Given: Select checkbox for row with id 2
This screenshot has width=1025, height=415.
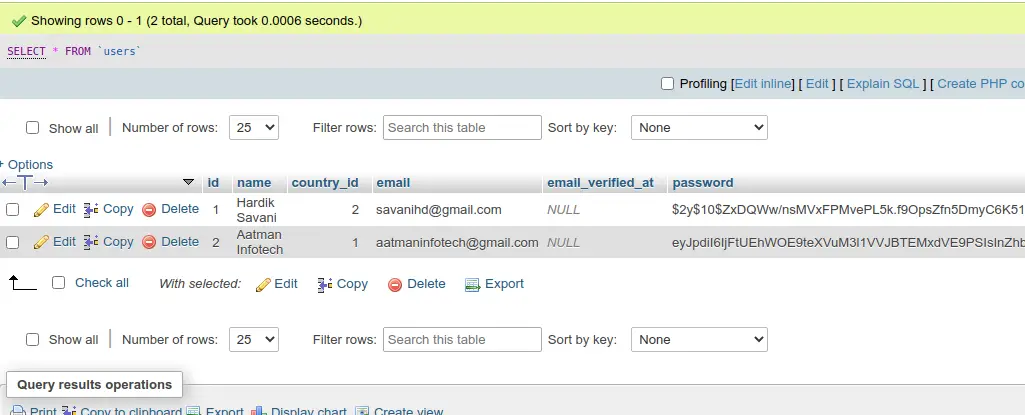Looking at the screenshot, I should [12, 242].
